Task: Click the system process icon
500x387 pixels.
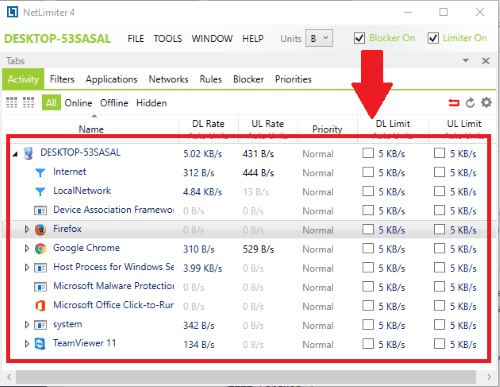Action: 40,325
